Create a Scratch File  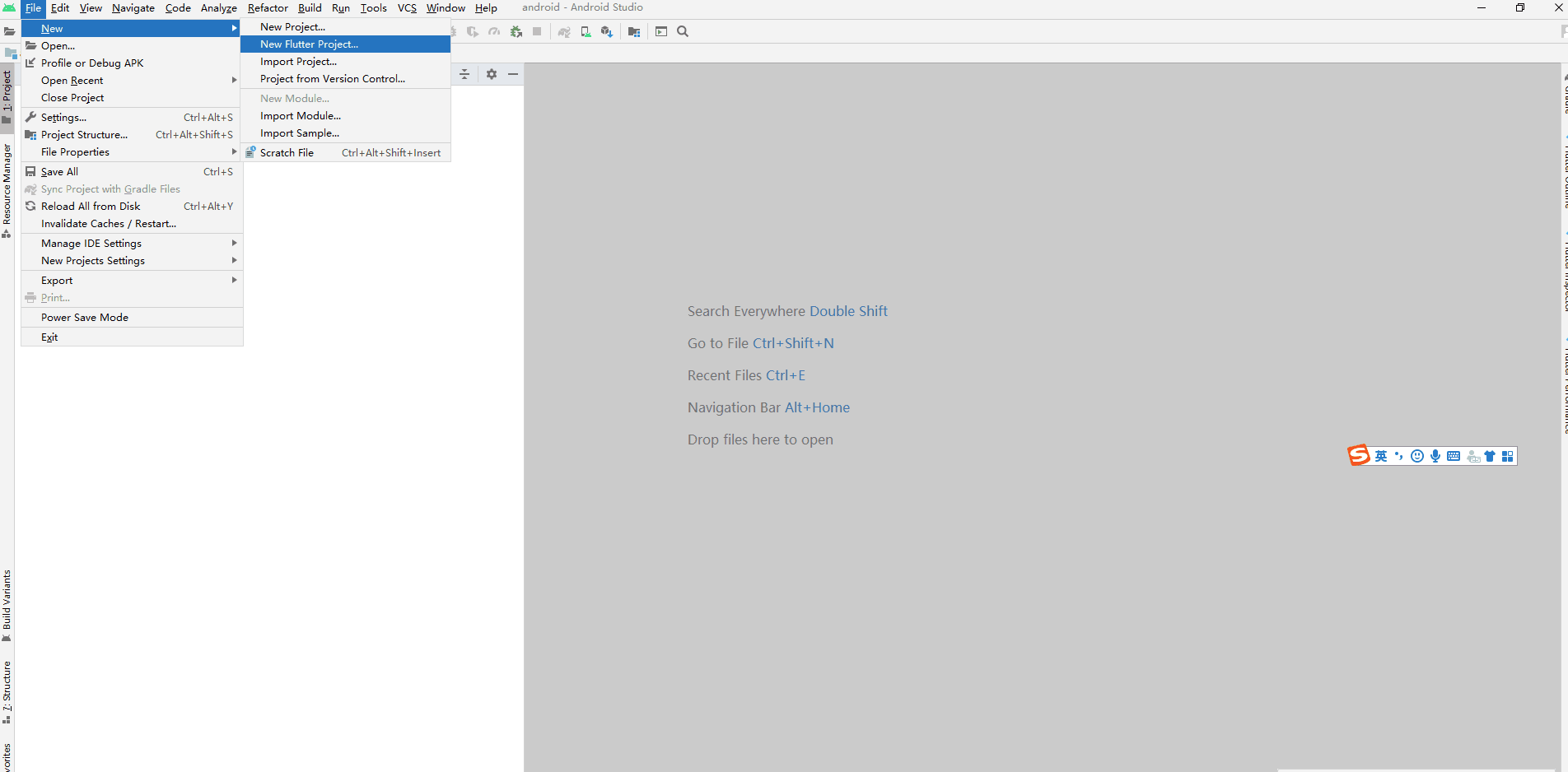[x=345, y=153]
